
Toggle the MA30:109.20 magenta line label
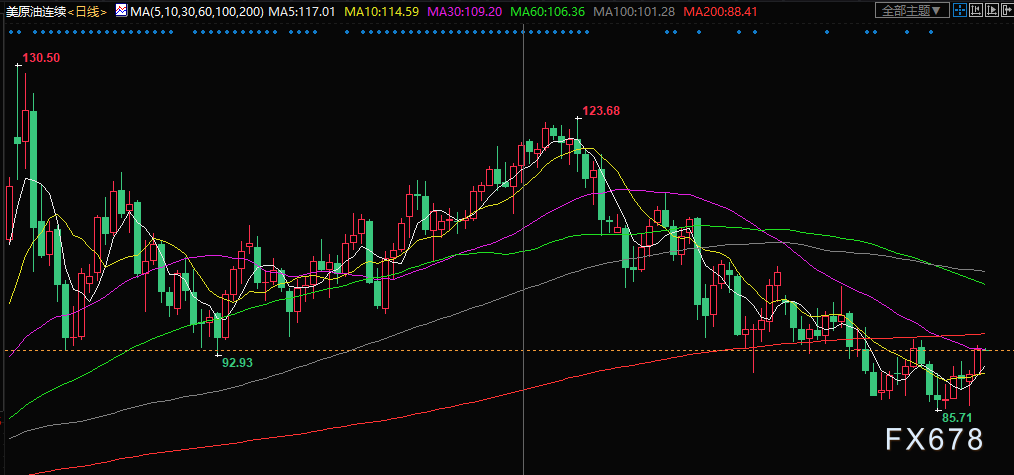coord(465,11)
